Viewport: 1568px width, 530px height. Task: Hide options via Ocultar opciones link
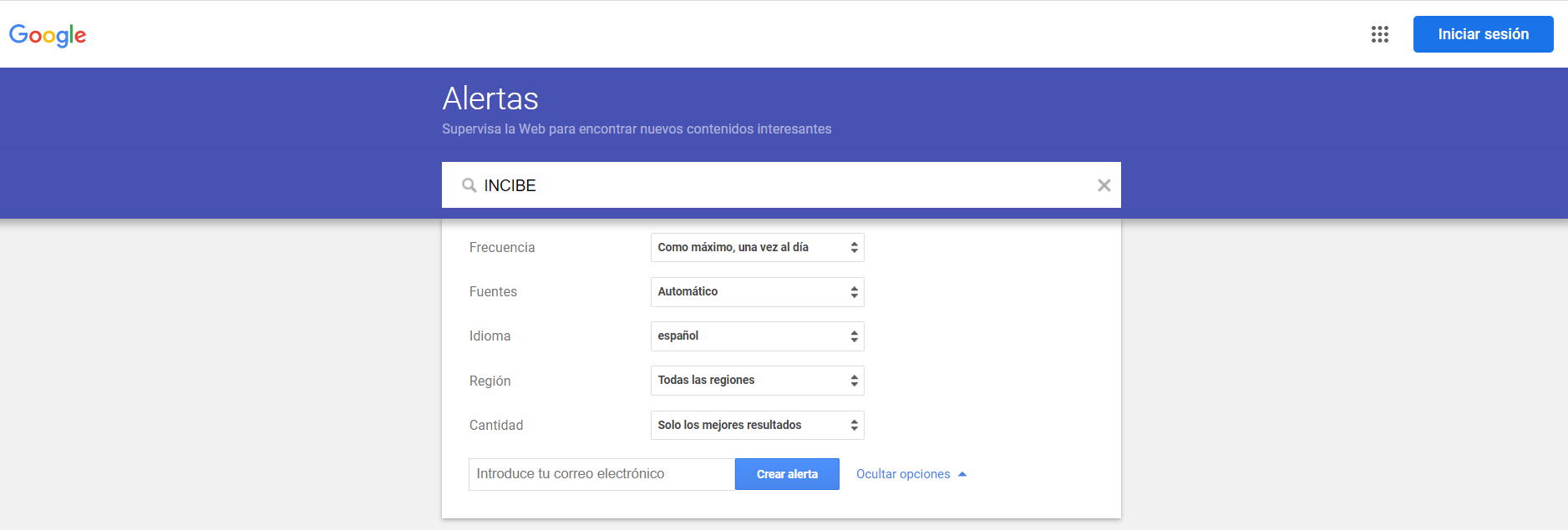(903, 474)
